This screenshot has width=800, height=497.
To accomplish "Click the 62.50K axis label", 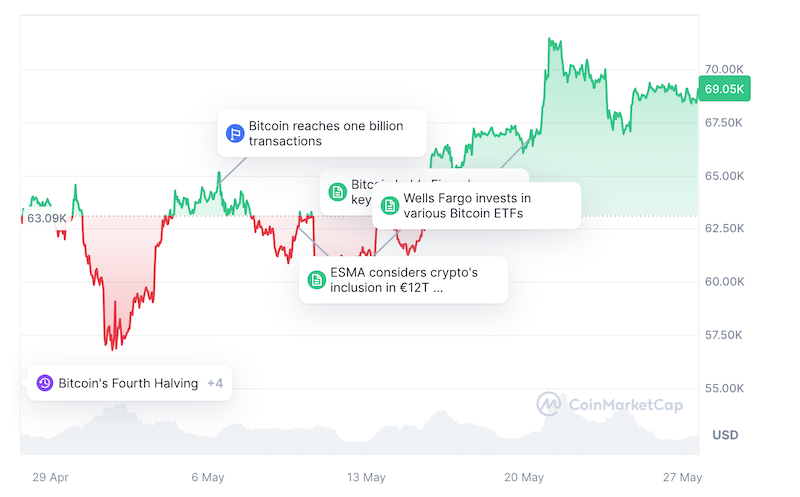I will click(724, 228).
